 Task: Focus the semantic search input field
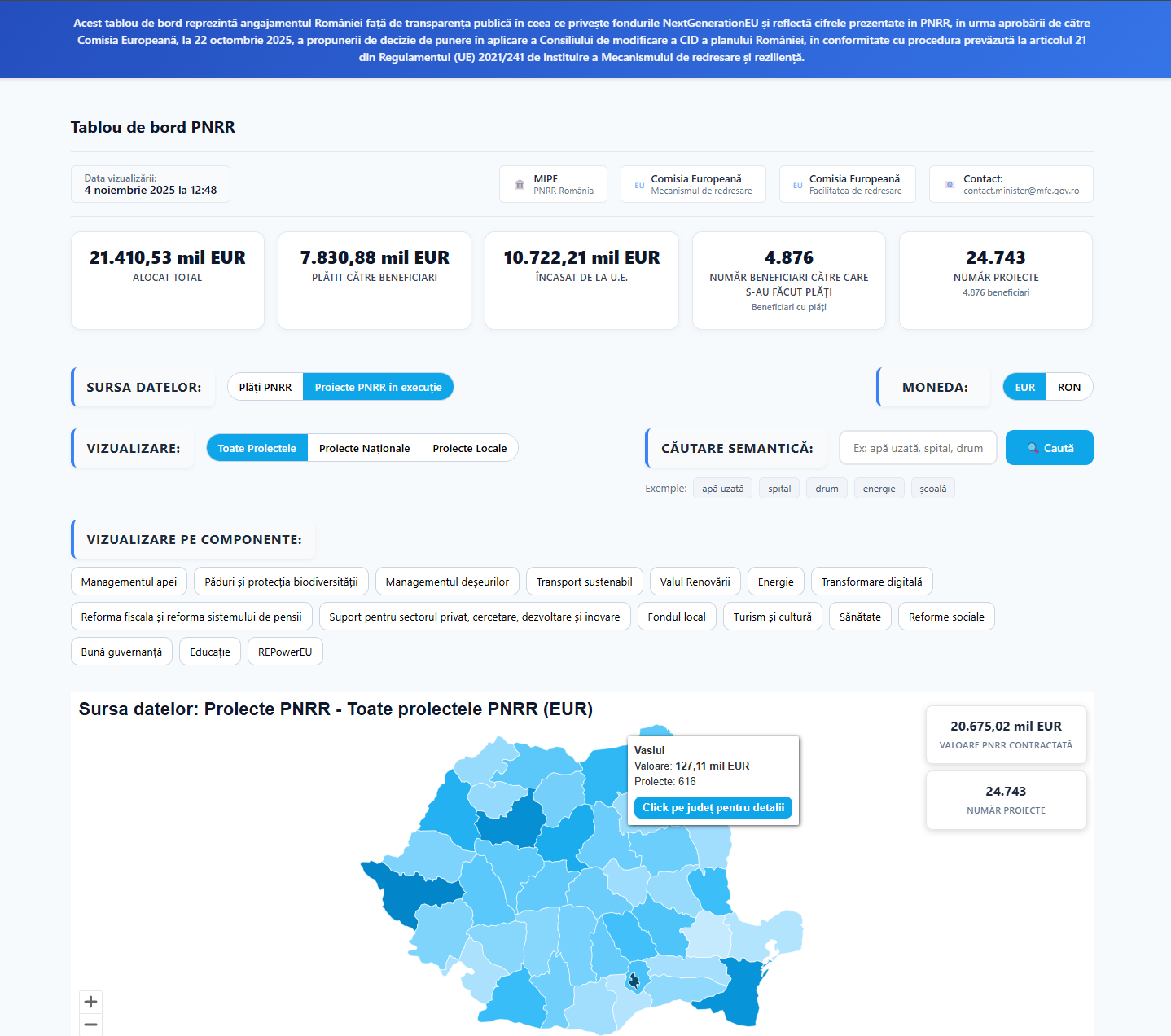pyautogui.click(x=917, y=448)
